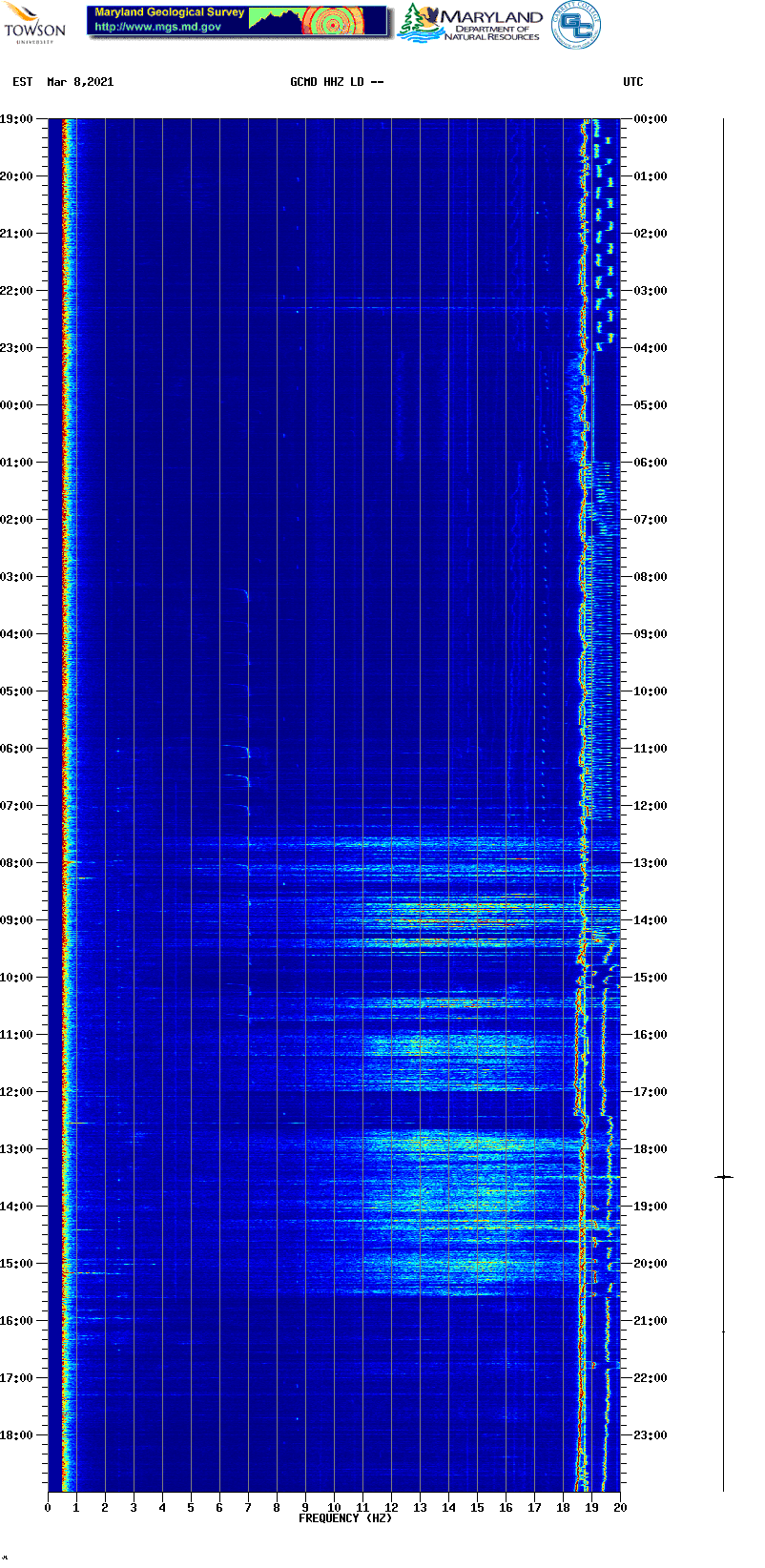Click the Maryland Department of Natural Resources logo
Viewport: 765px width, 1568px height.
point(471,23)
